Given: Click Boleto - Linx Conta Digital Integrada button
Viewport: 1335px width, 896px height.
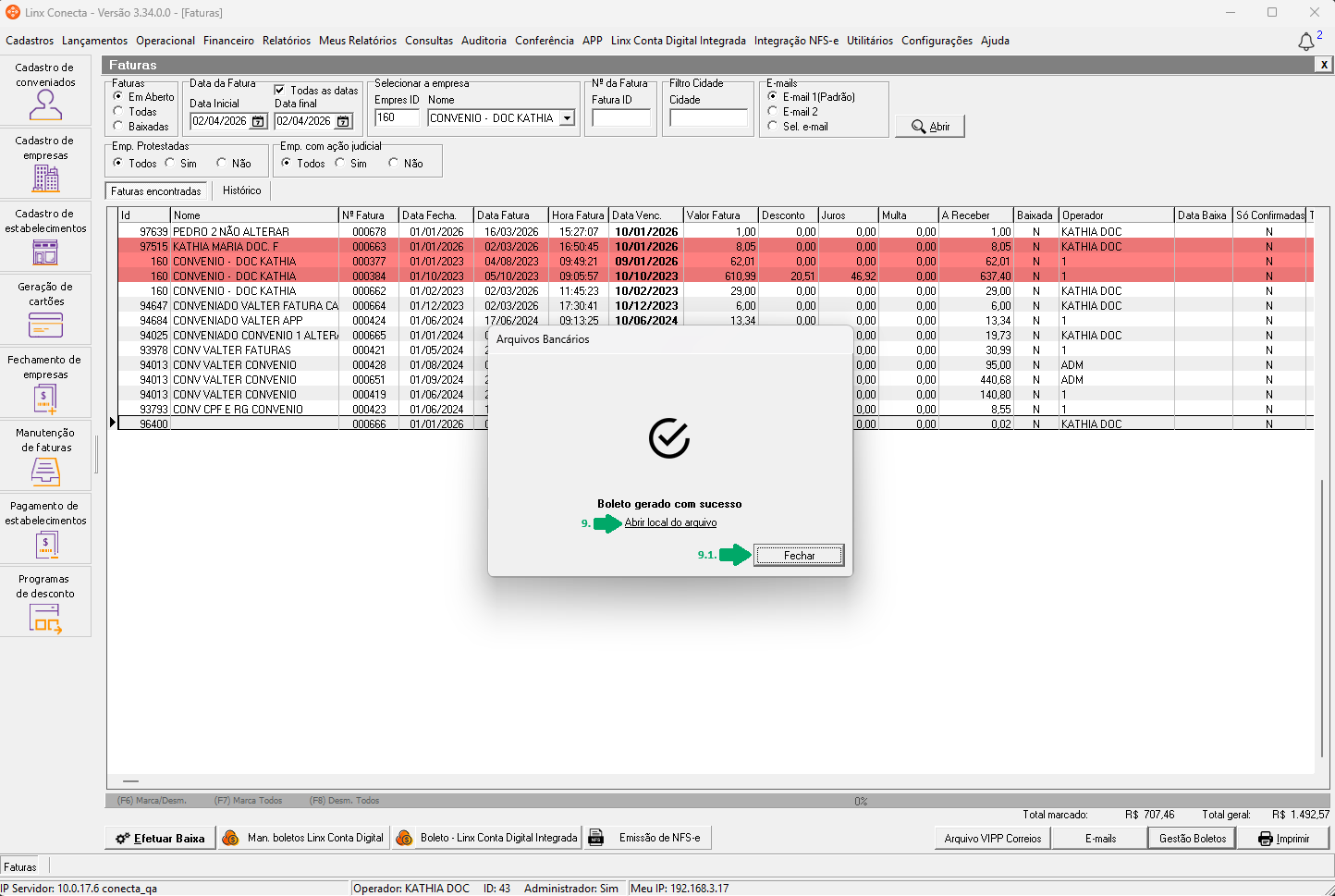Looking at the screenshot, I should tap(486, 838).
